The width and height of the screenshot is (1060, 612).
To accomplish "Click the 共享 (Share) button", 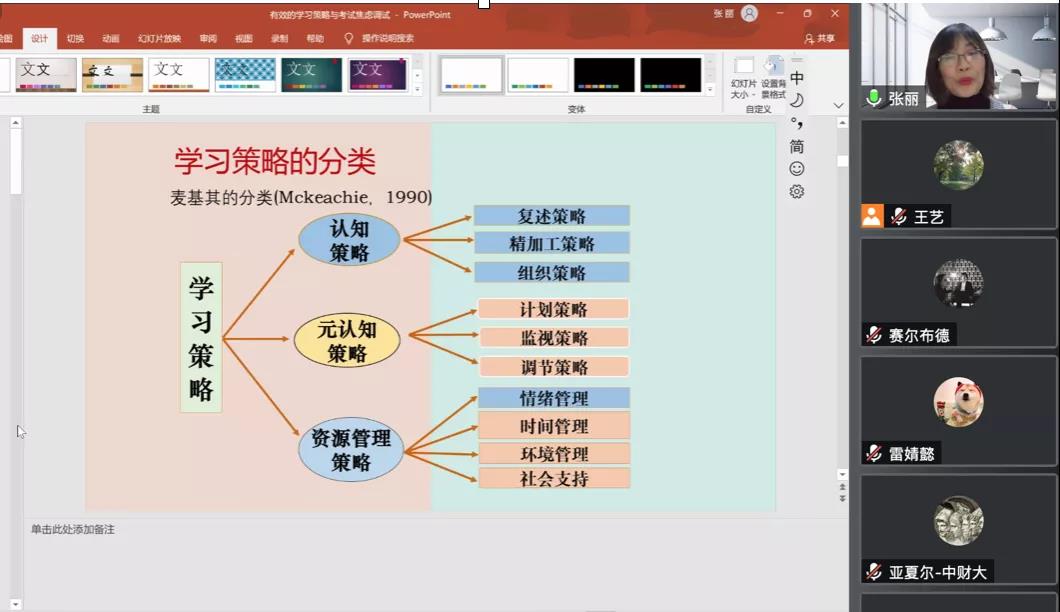I will click(x=819, y=39).
